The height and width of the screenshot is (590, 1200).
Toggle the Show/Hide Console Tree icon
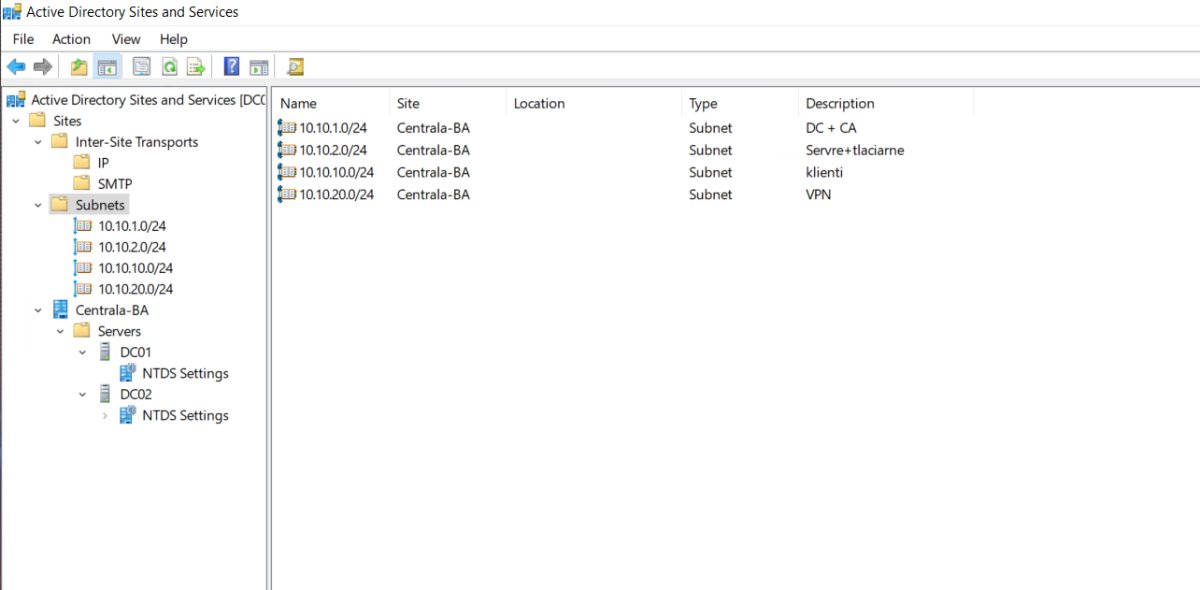[x=107, y=67]
